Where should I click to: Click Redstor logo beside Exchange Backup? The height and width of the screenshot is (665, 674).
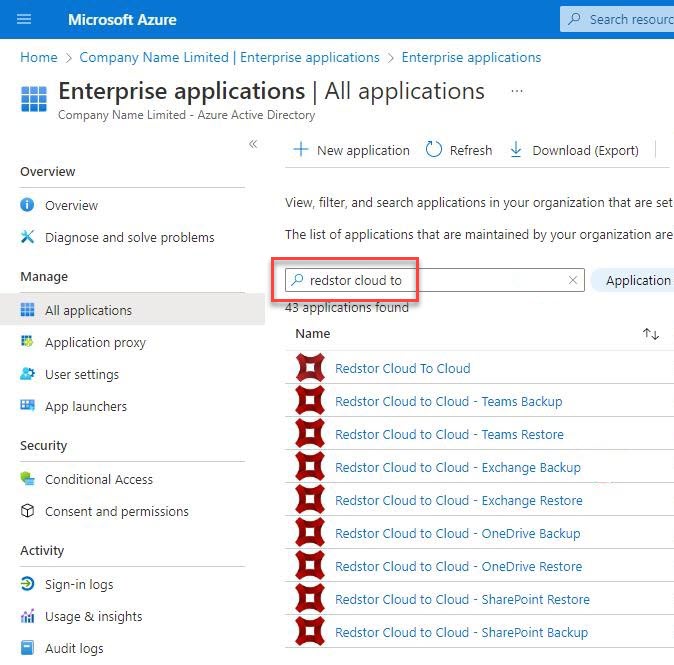[310, 466]
